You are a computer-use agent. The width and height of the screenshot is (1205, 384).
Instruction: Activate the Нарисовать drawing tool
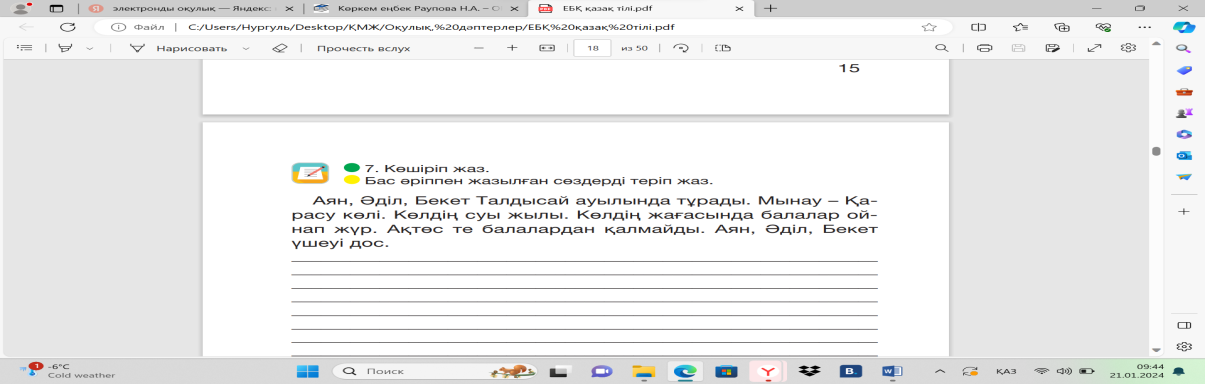click(x=180, y=48)
